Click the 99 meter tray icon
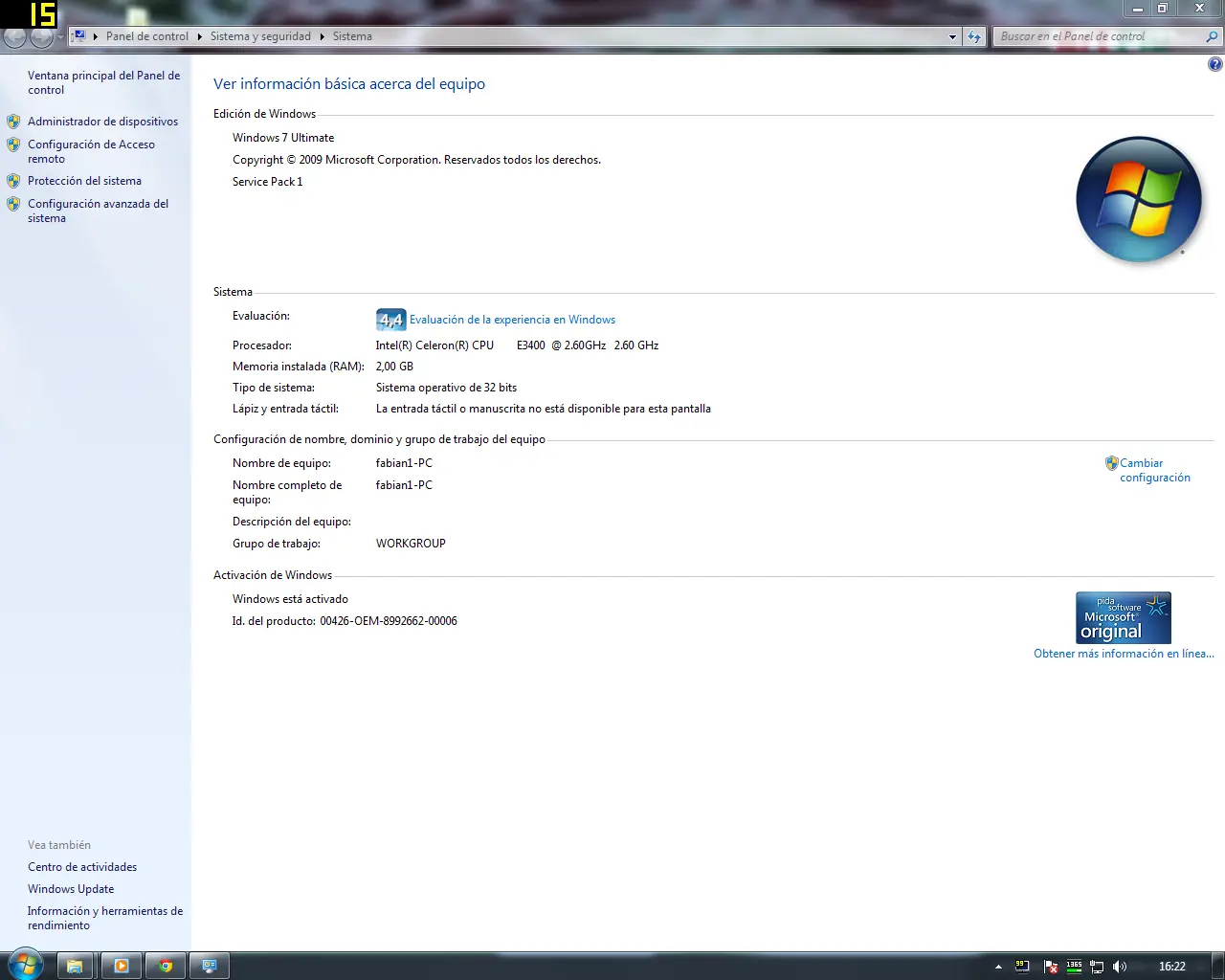The image size is (1225, 980). (1022, 967)
